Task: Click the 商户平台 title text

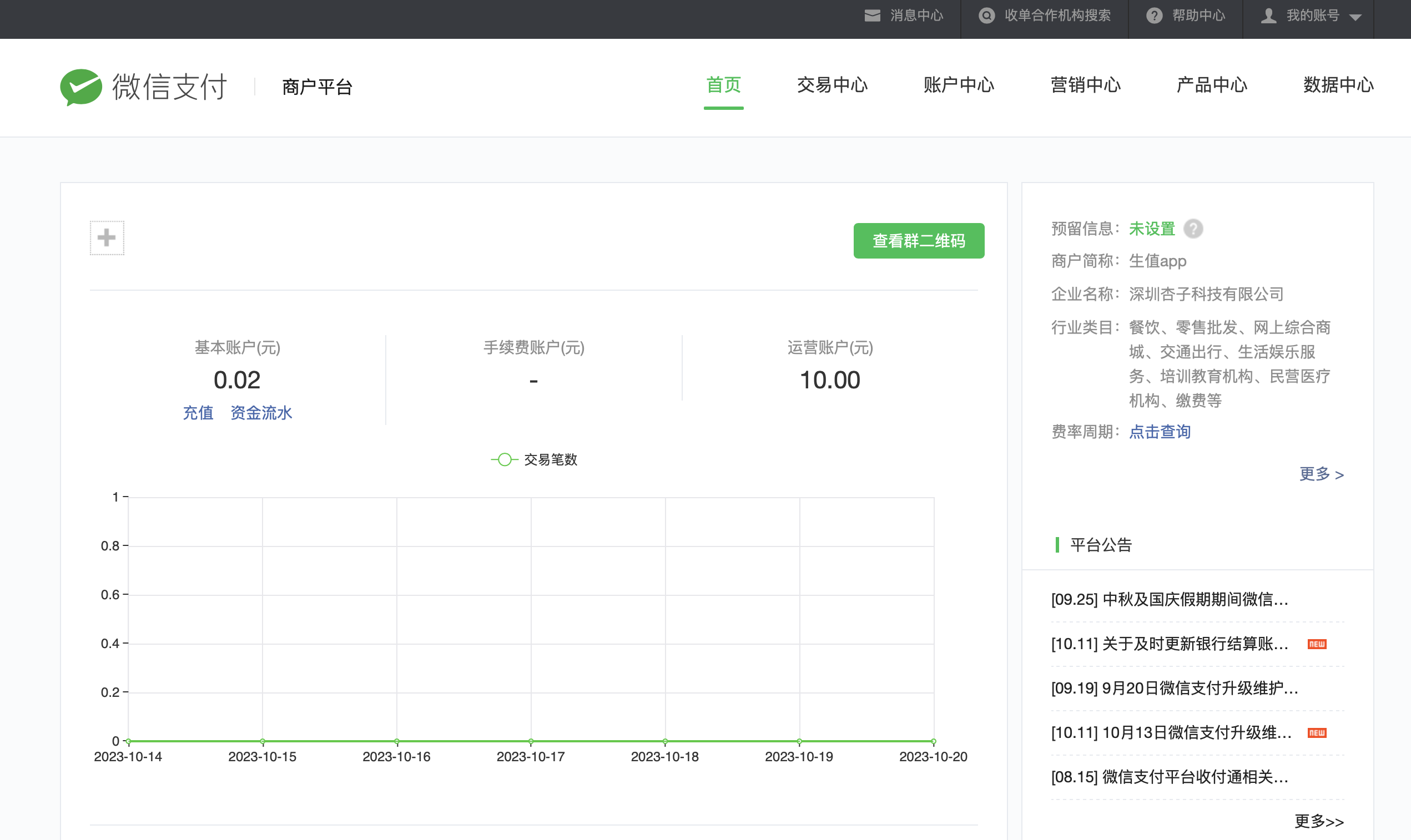Action: tap(317, 87)
